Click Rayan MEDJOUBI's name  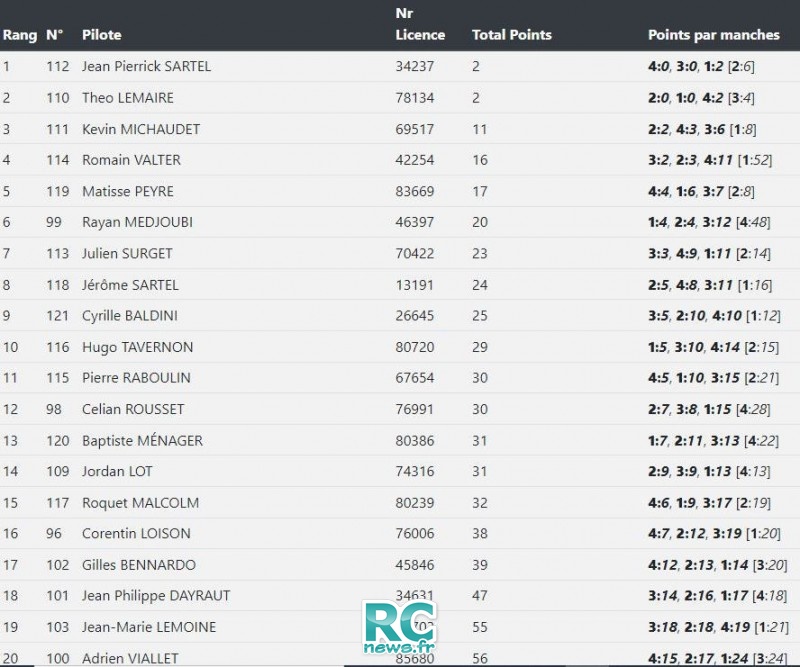tap(137, 222)
